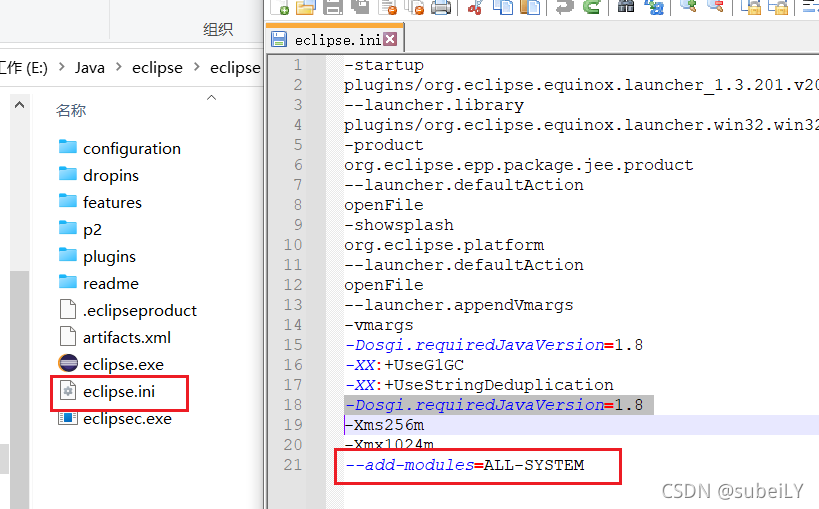Select the .eclipseproduct file

[x=139, y=310]
